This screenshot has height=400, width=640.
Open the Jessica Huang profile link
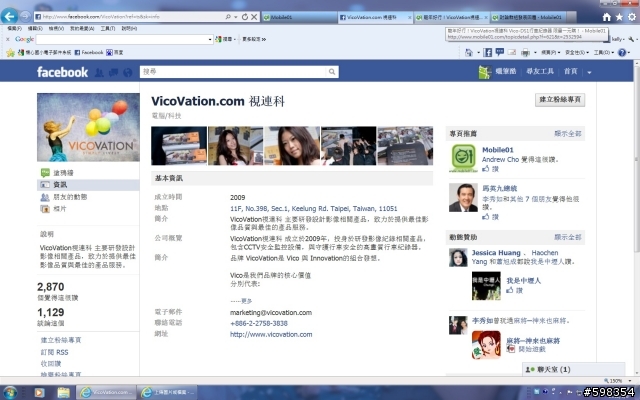(496, 253)
